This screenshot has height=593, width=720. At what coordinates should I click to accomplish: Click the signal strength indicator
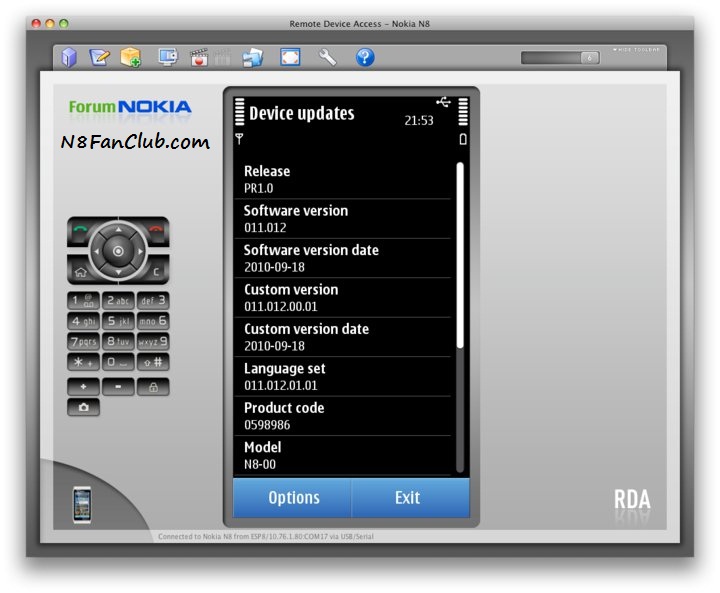[x=240, y=112]
